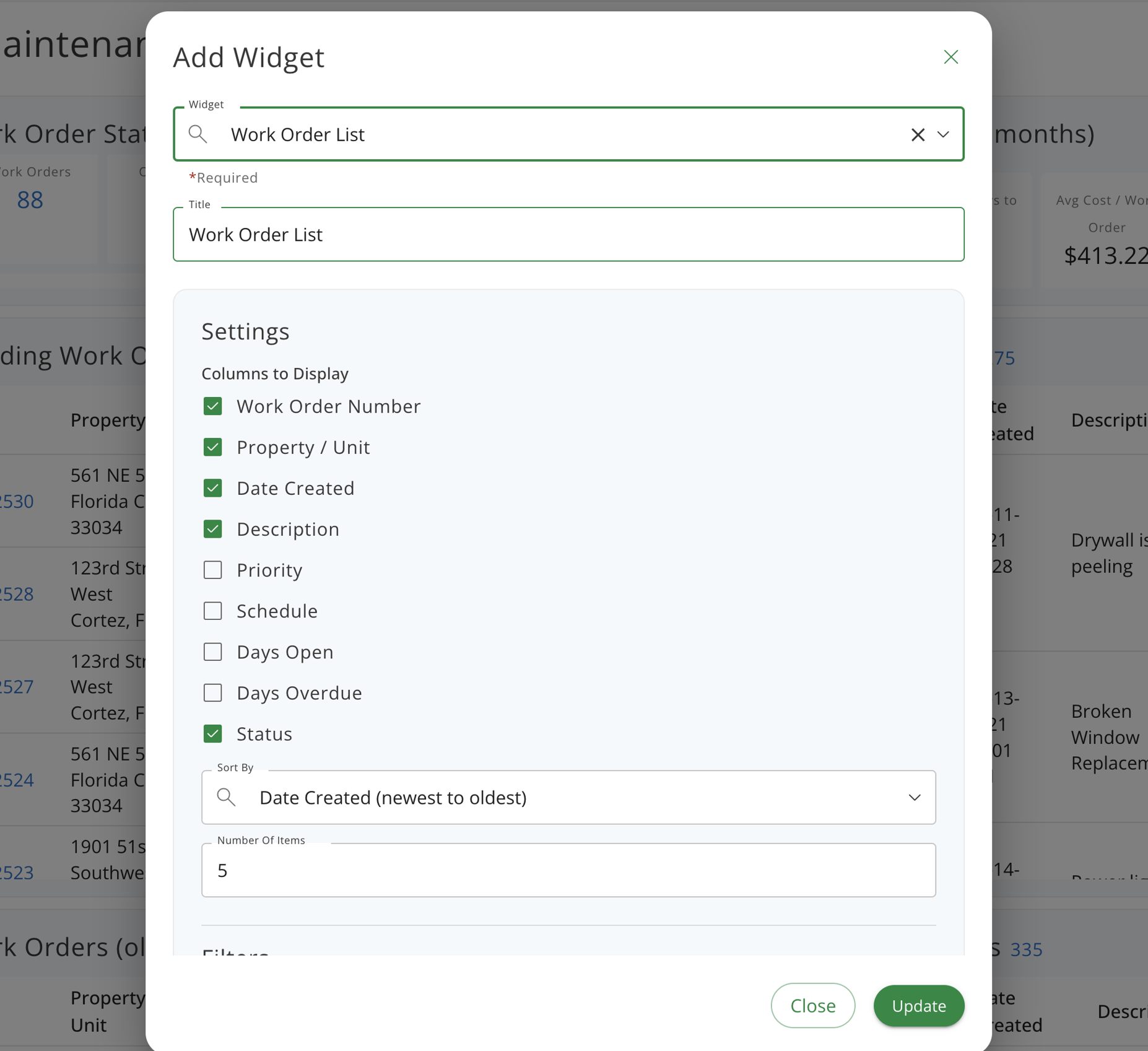
Task: Close the Add Widget dialog with the X
Action: pyautogui.click(x=951, y=56)
